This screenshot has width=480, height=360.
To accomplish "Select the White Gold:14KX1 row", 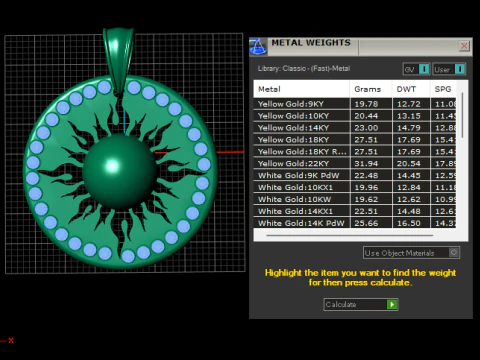I will click(x=355, y=211).
